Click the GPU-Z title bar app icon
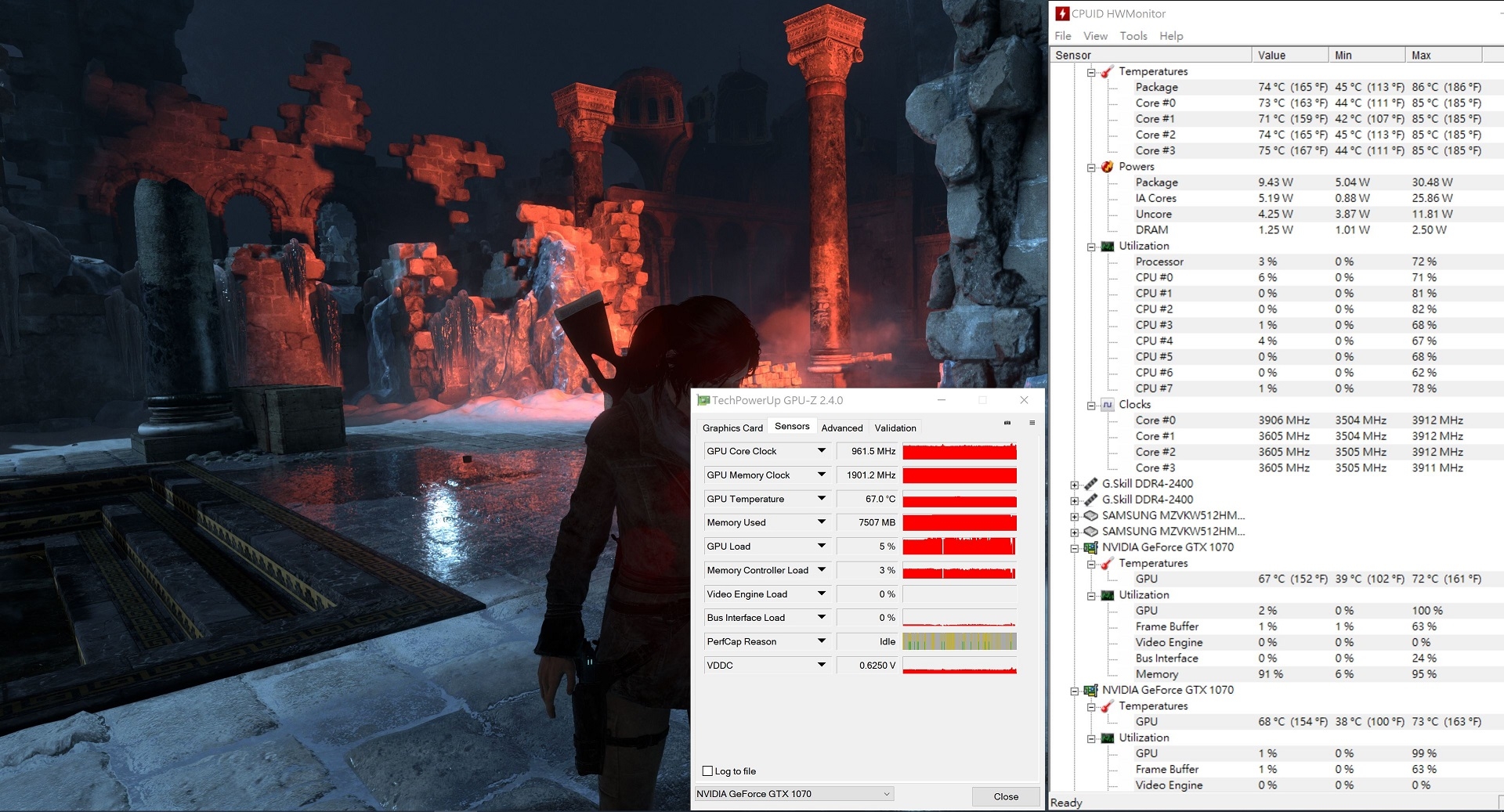The image size is (1504, 812). [703, 400]
